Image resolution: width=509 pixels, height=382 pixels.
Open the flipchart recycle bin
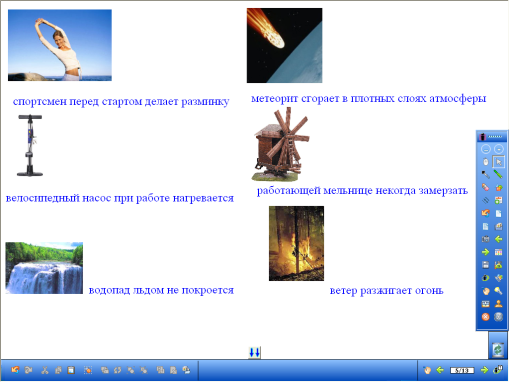click(x=498, y=350)
